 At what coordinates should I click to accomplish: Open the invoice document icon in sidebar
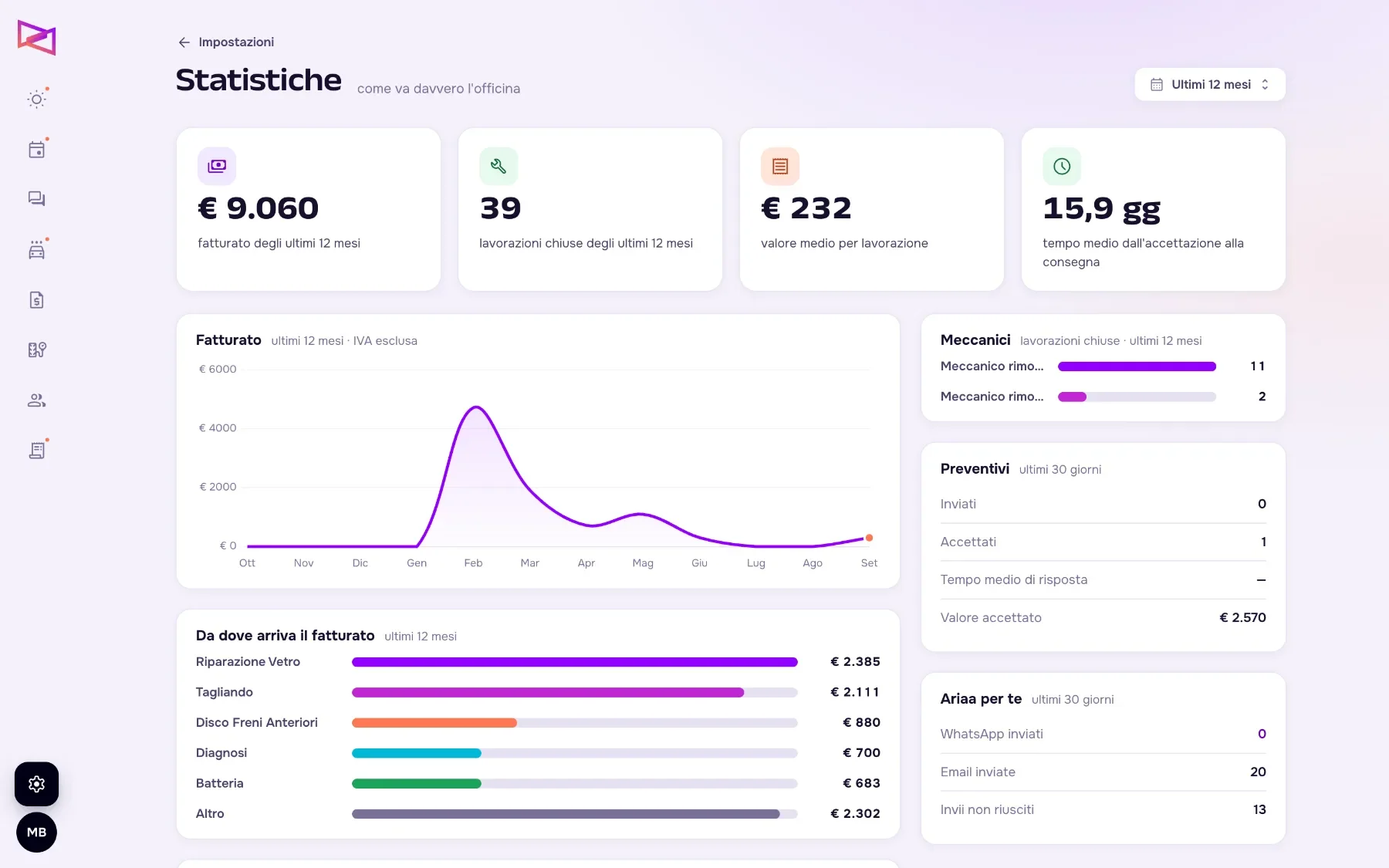[x=36, y=300]
